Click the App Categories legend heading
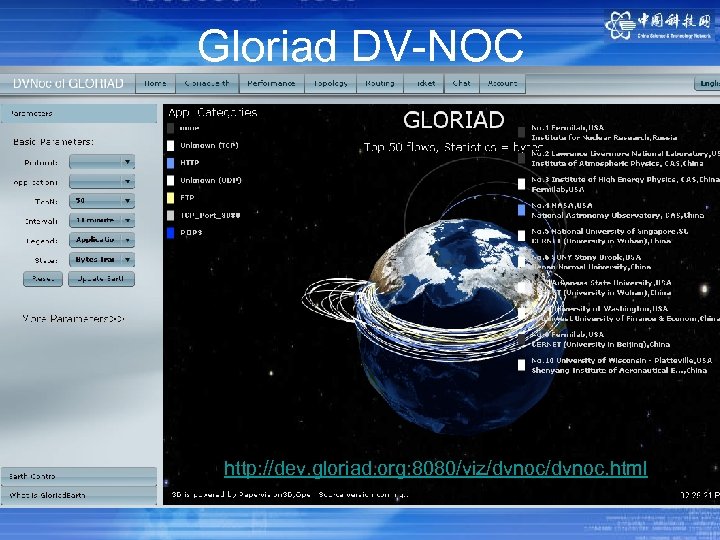This screenshot has height=540, width=720. 213,112
